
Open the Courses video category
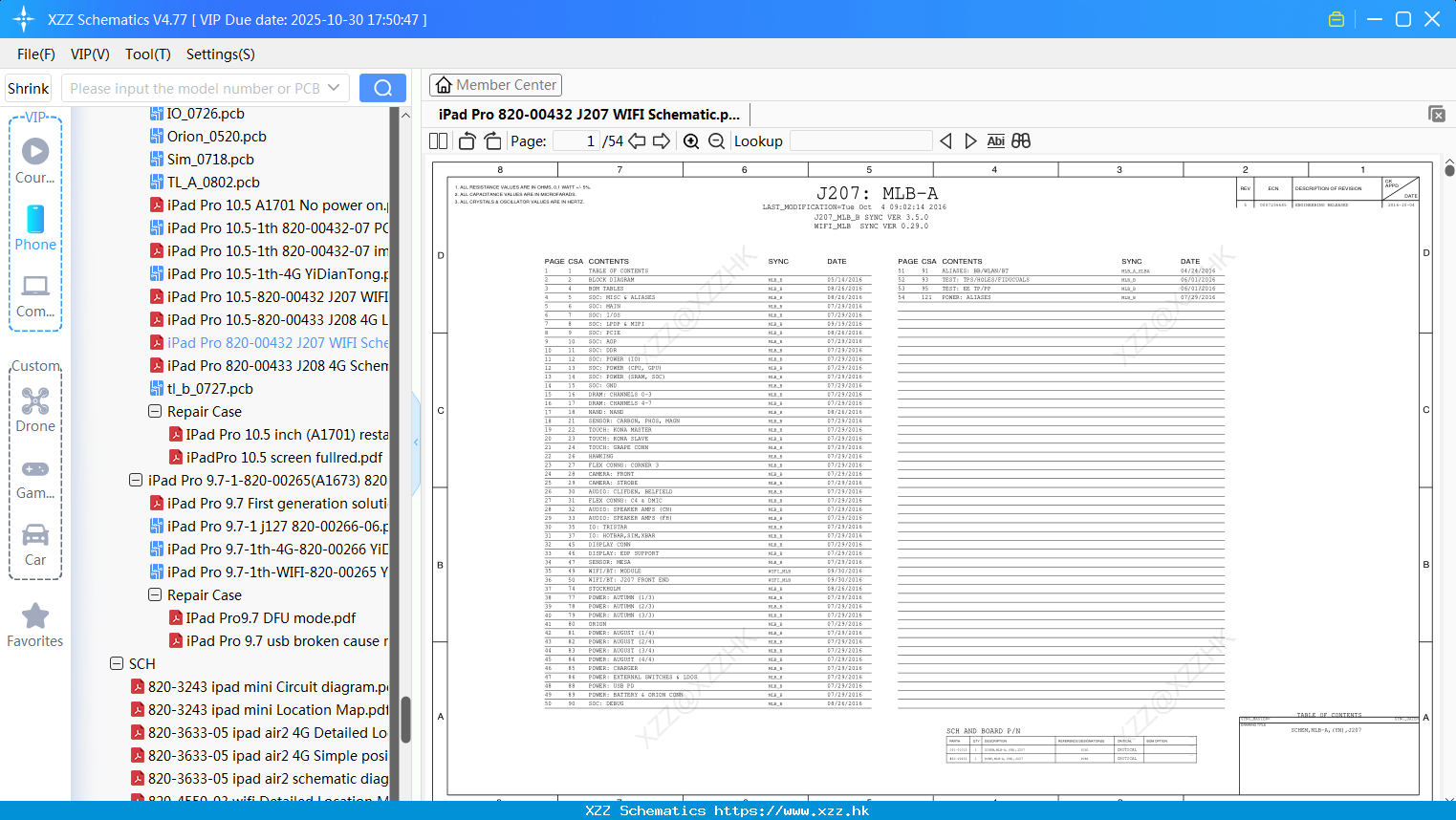click(35, 162)
